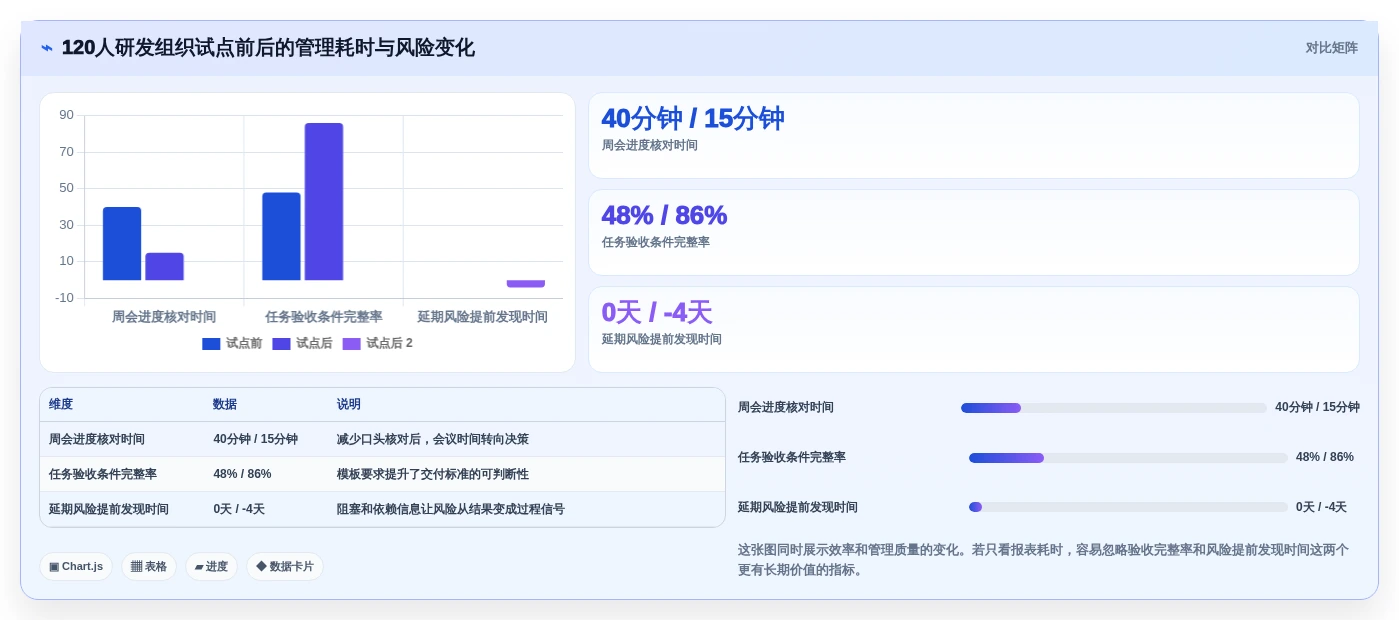
Task: Click the progress label 任务验收条件完整率
Action: pyautogui.click(x=792, y=458)
